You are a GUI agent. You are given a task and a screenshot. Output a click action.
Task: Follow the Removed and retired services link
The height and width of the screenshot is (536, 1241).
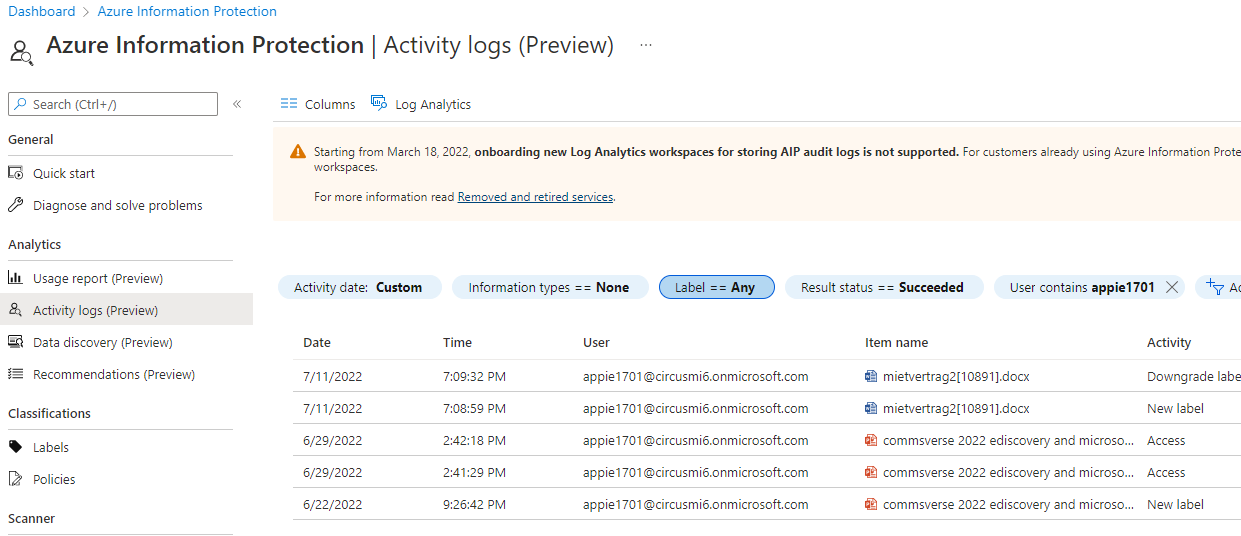[x=535, y=197]
